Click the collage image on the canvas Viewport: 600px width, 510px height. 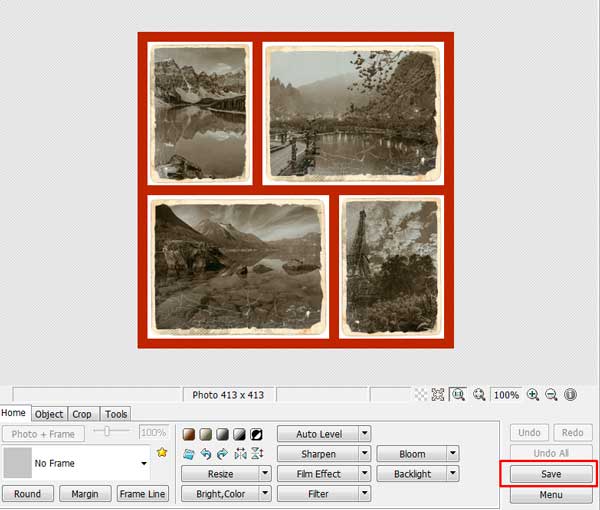296,190
